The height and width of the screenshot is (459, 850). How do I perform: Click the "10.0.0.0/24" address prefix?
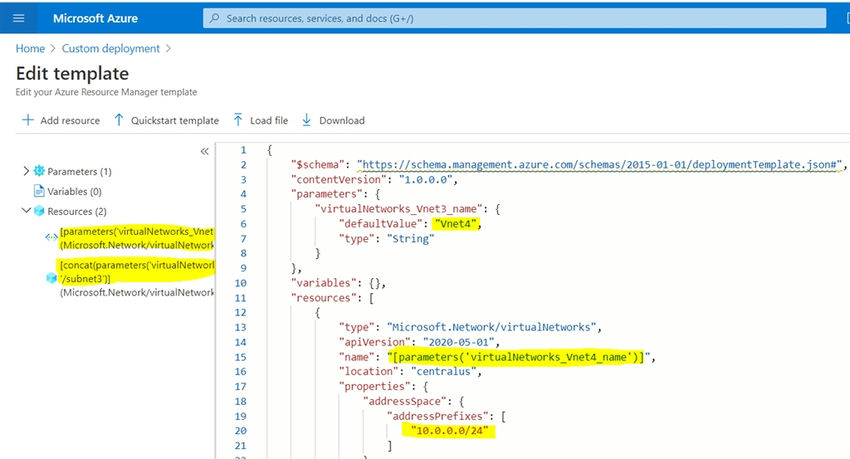point(449,431)
